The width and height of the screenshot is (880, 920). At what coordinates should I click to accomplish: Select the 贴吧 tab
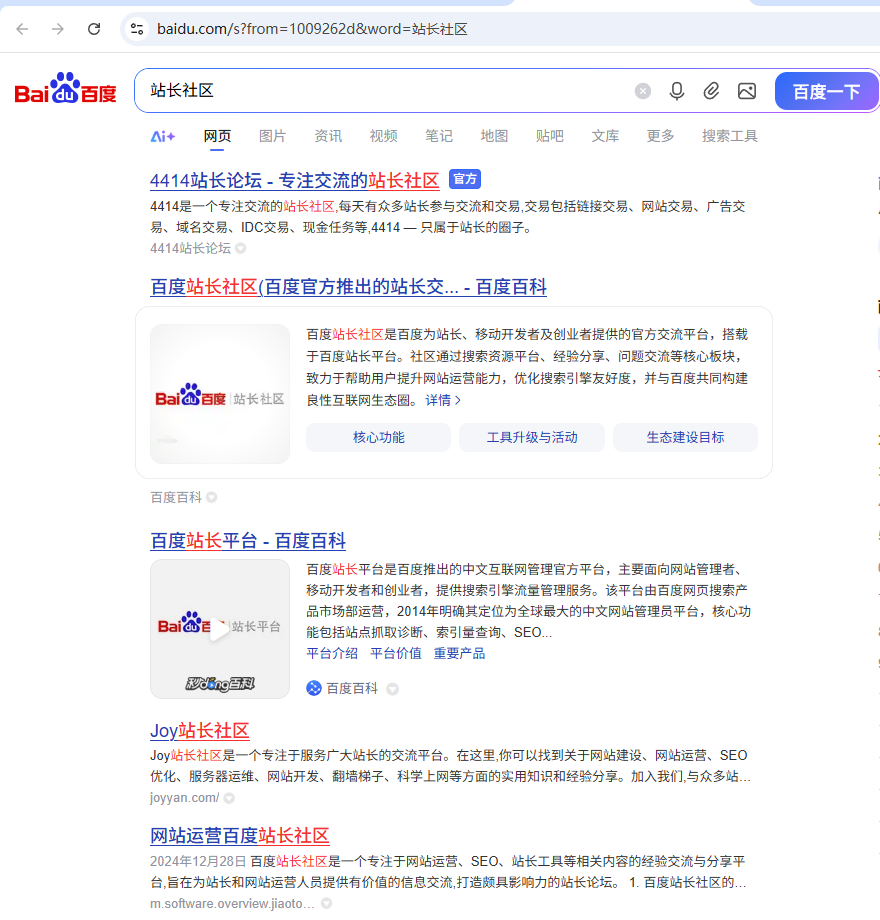click(549, 136)
